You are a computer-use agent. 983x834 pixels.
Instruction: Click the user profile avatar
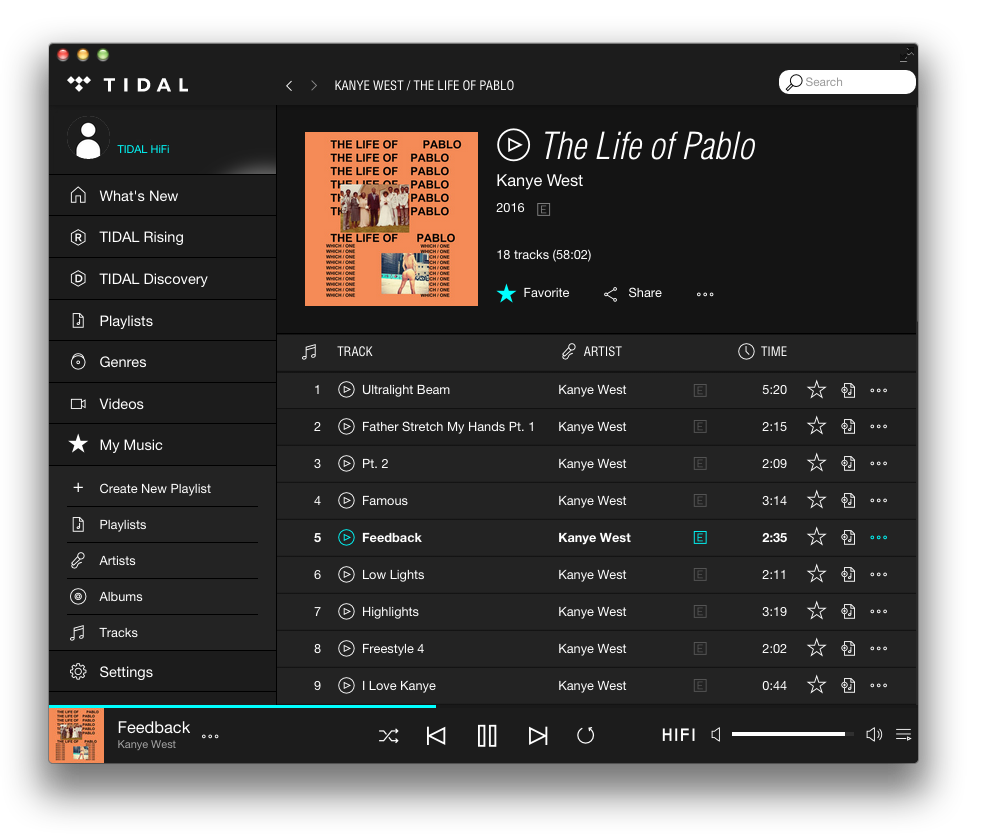point(88,139)
